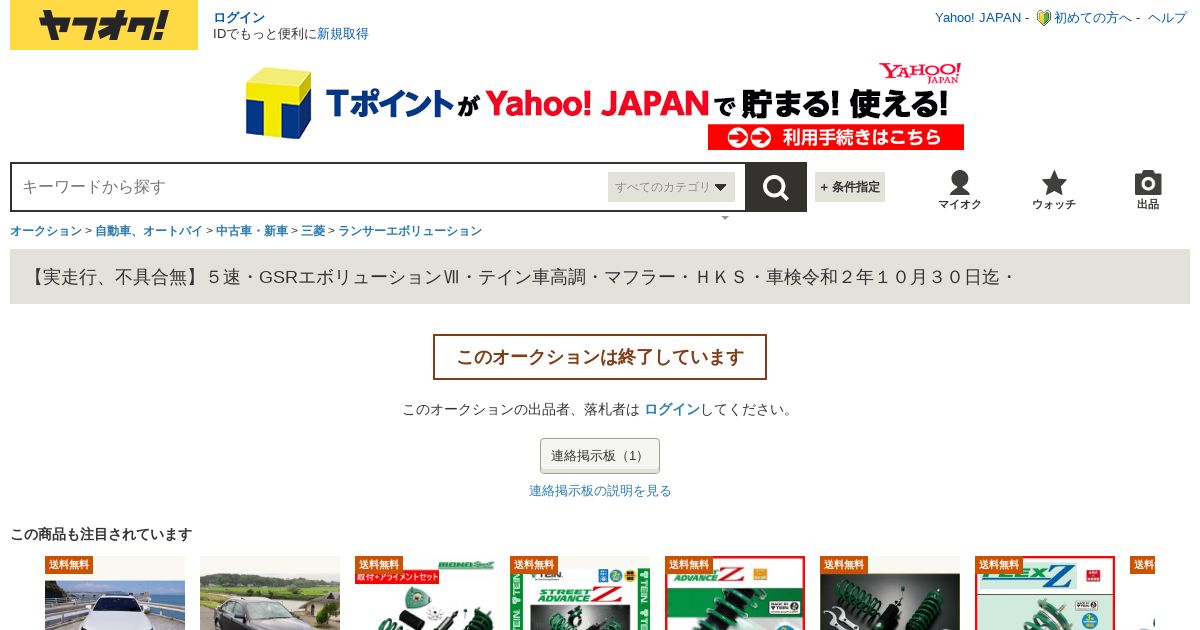Click the この商品も注目されています heading
This screenshot has width=1200, height=630.
[x=101, y=535]
